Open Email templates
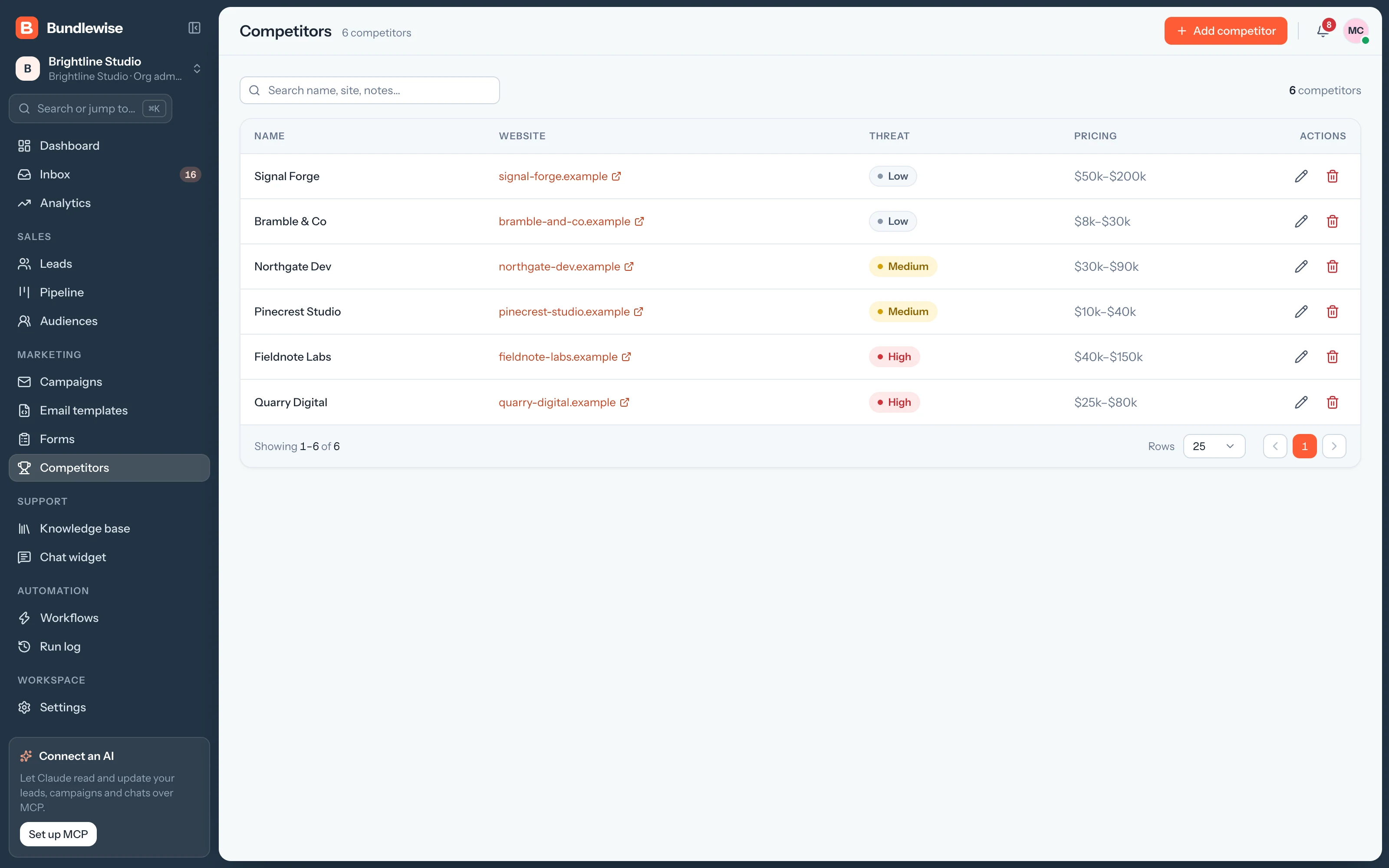 [x=109, y=411]
